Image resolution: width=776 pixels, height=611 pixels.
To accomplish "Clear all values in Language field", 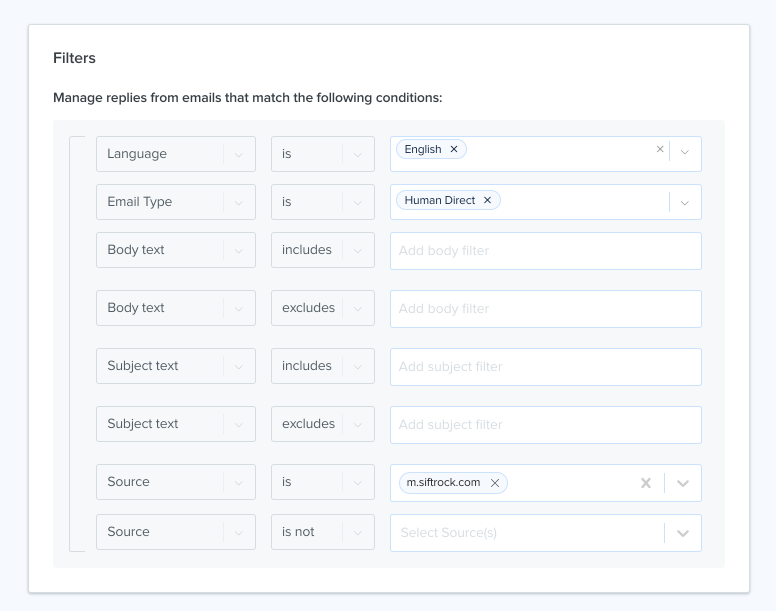I will click(660, 149).
